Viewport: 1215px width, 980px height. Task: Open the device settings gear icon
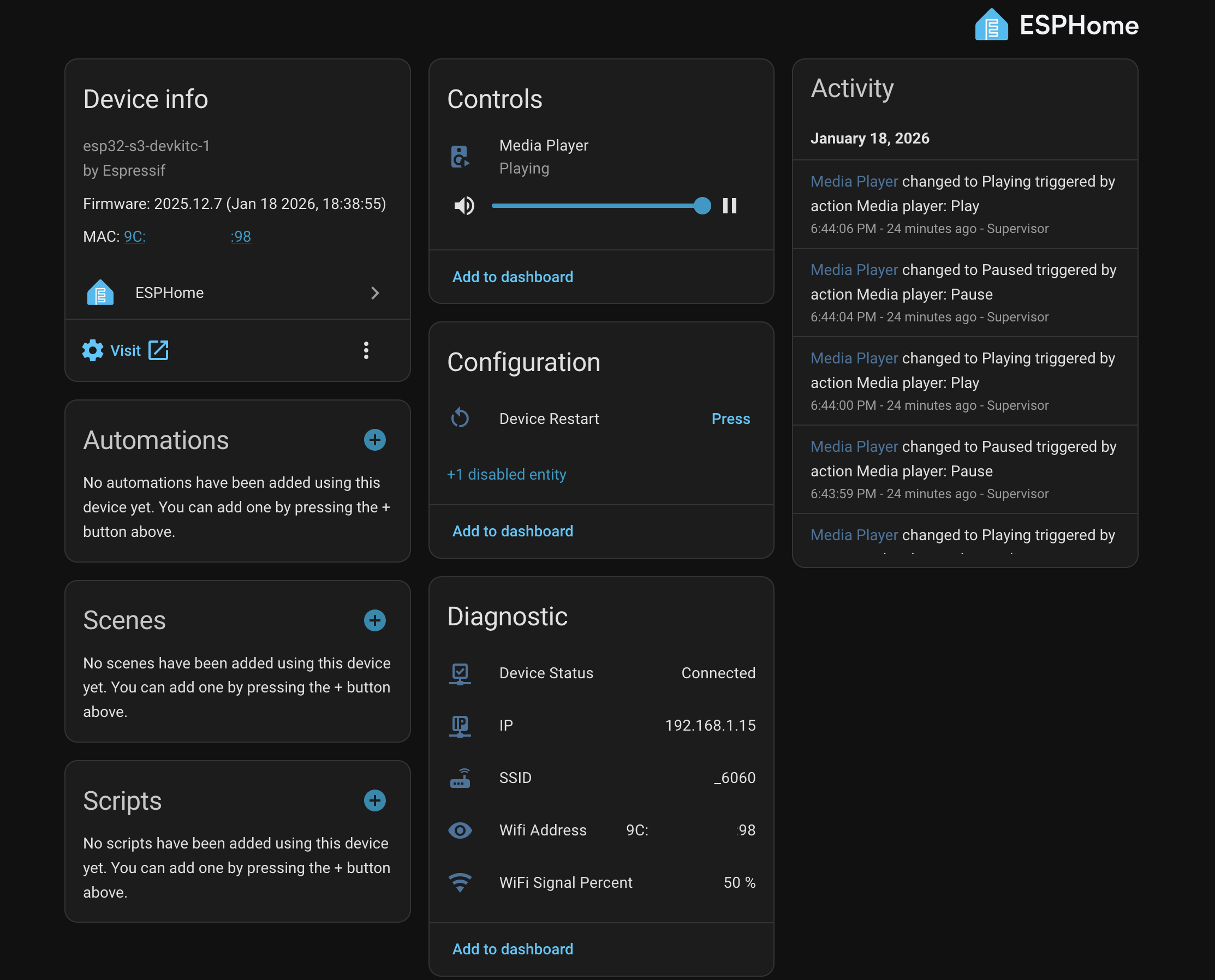coord(93,350)
